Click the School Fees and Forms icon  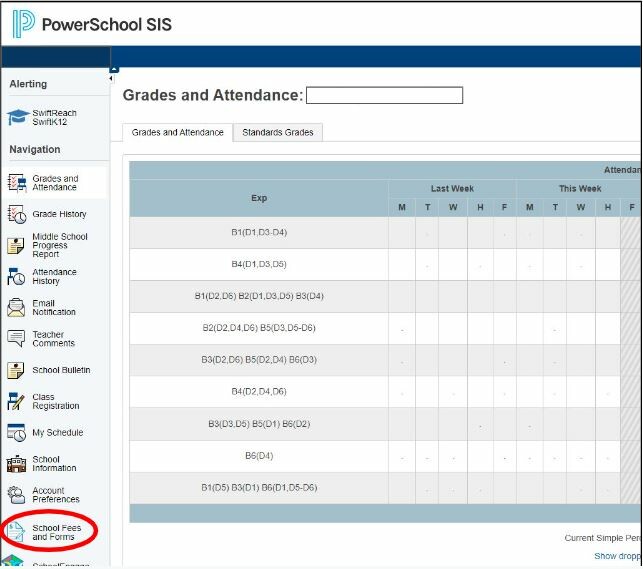[x=16, y=532]
